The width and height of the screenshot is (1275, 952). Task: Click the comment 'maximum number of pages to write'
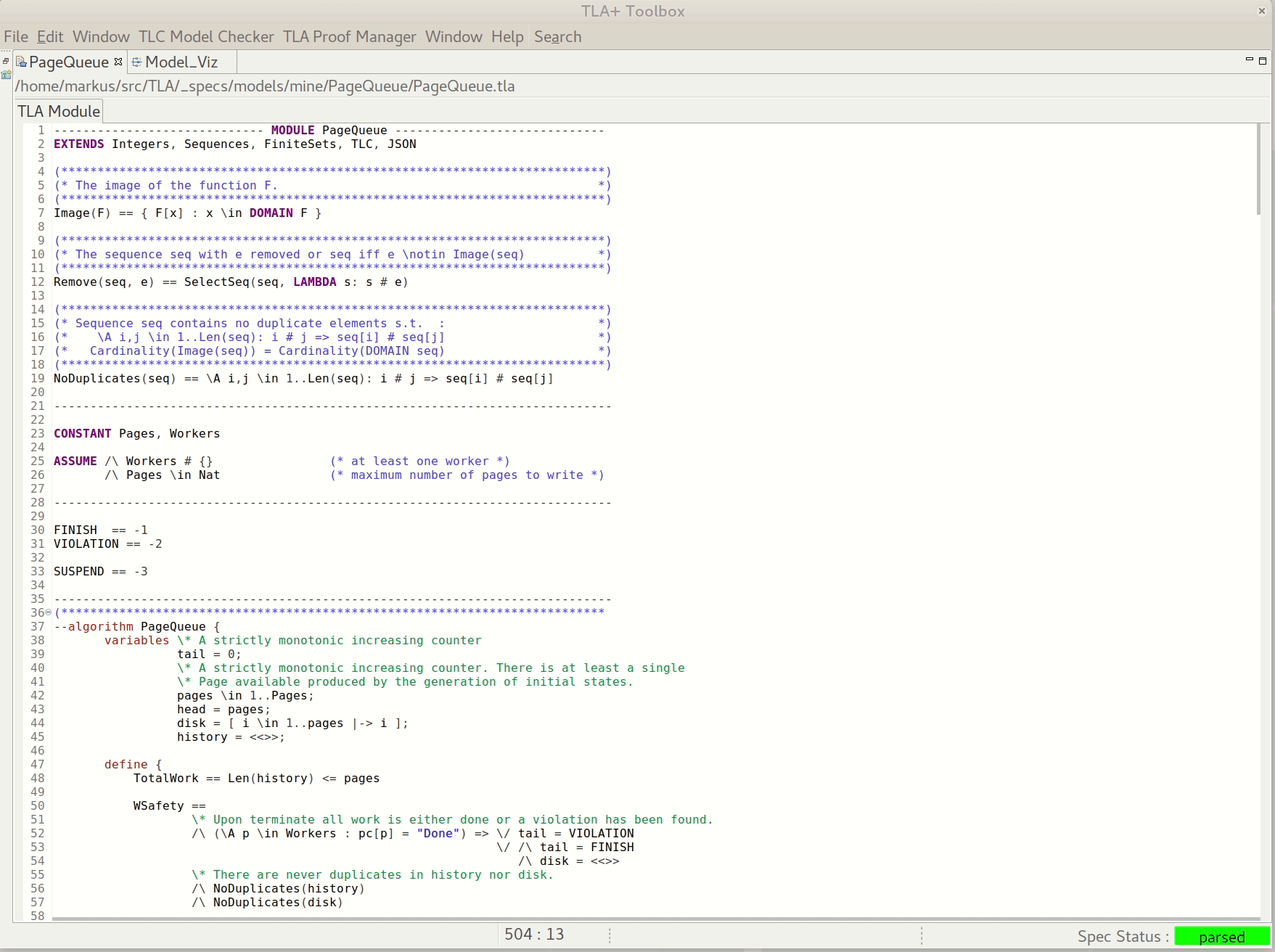click(x=467, y=475)
